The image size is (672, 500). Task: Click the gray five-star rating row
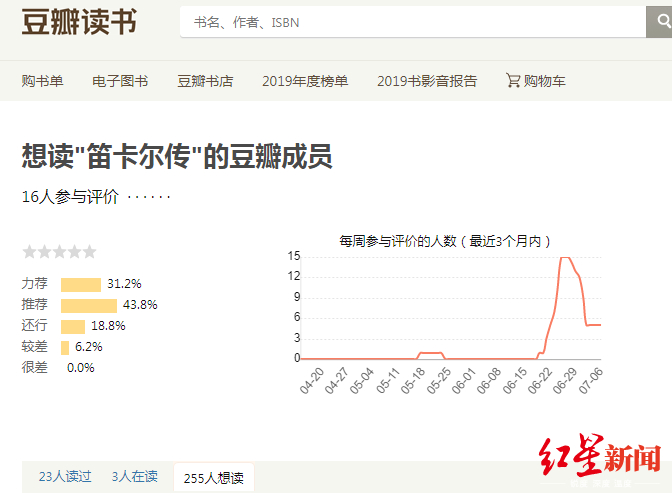(x=60, y=251)
